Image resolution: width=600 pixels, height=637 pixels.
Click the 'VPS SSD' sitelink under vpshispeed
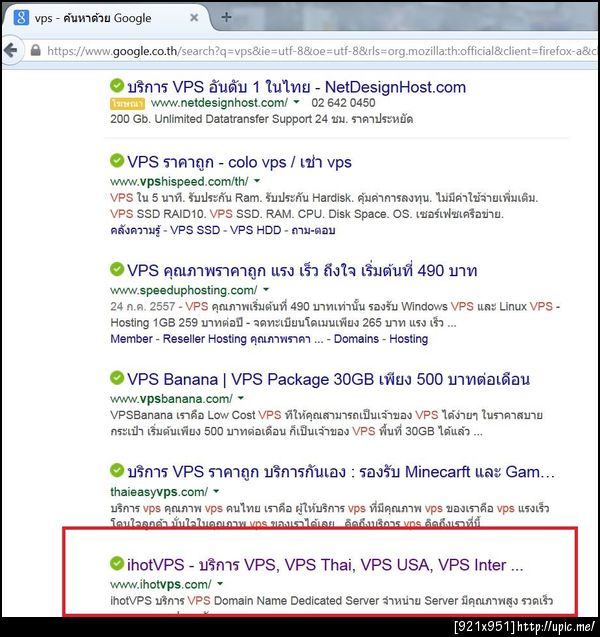(x=195, y=230)
